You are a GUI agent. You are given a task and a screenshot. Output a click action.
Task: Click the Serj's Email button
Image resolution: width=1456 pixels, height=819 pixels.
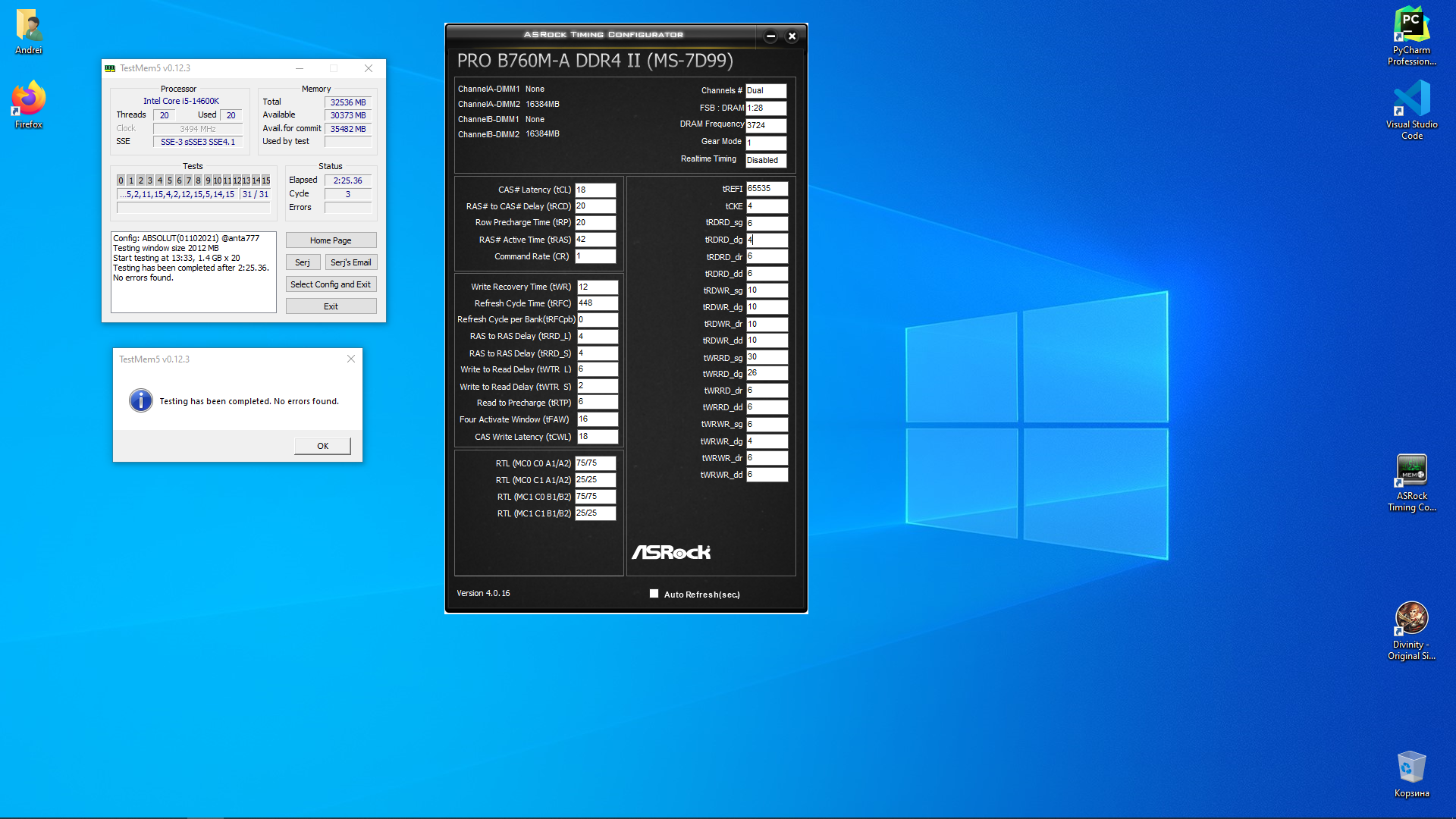(350, 262)
